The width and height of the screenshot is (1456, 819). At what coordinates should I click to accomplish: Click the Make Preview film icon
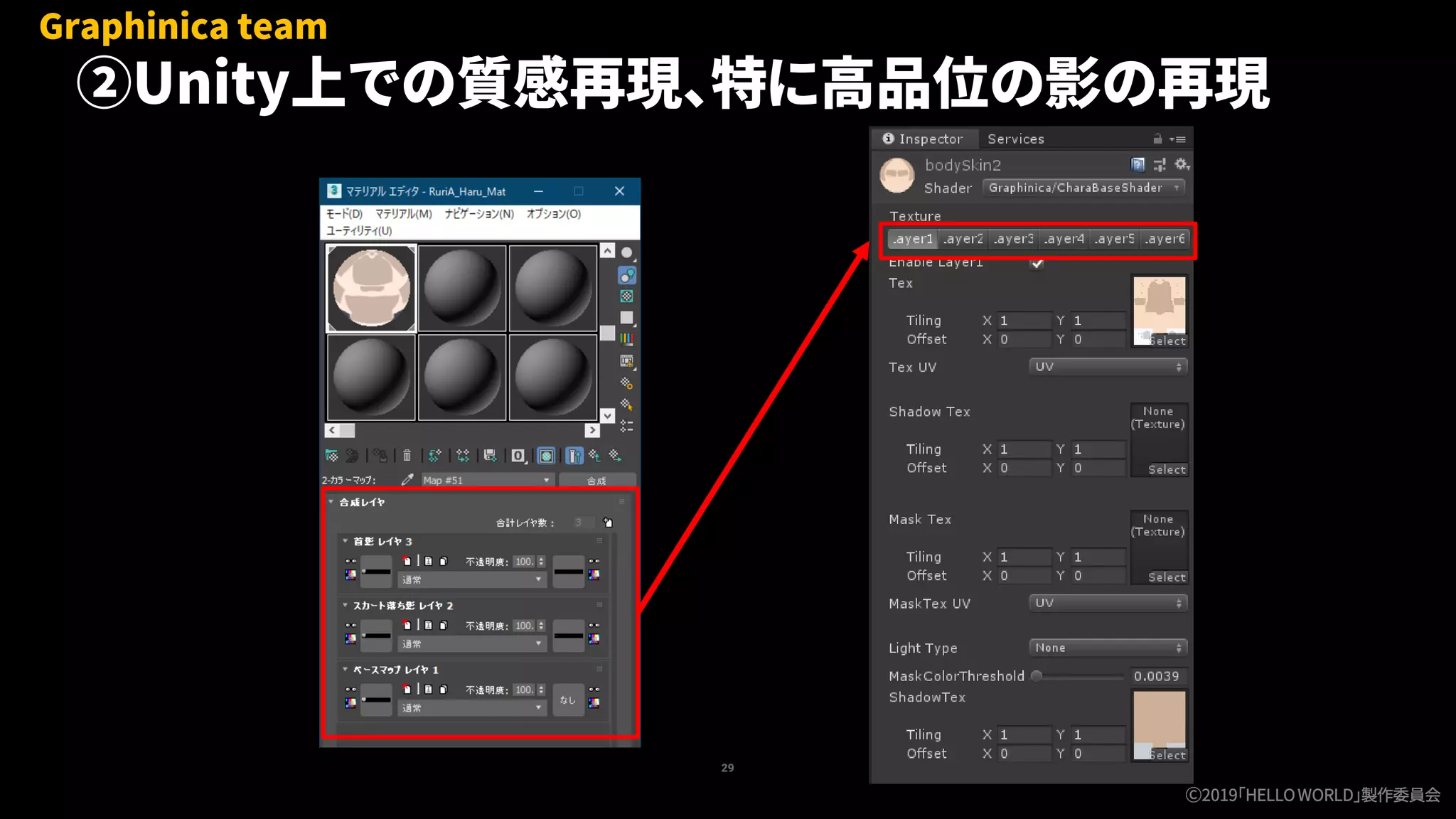[626, 361]
